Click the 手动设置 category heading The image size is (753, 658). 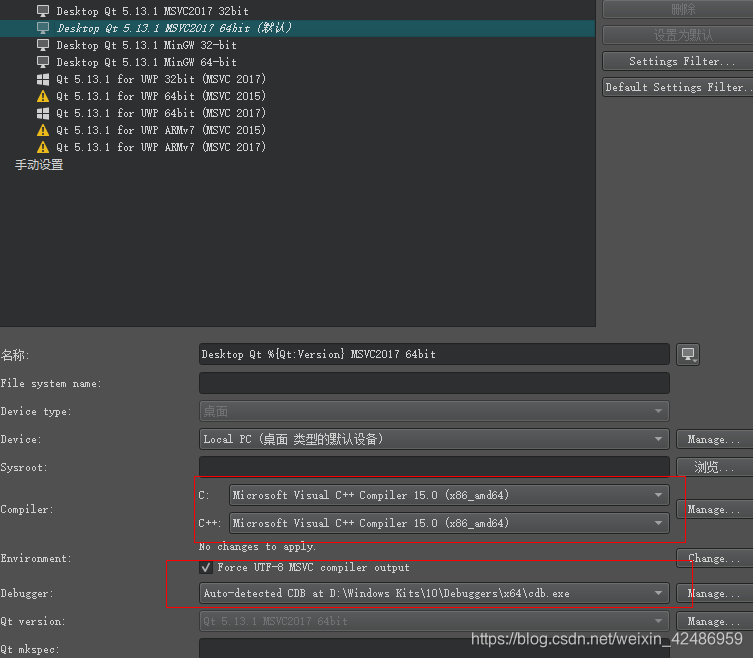pos(39,165)
